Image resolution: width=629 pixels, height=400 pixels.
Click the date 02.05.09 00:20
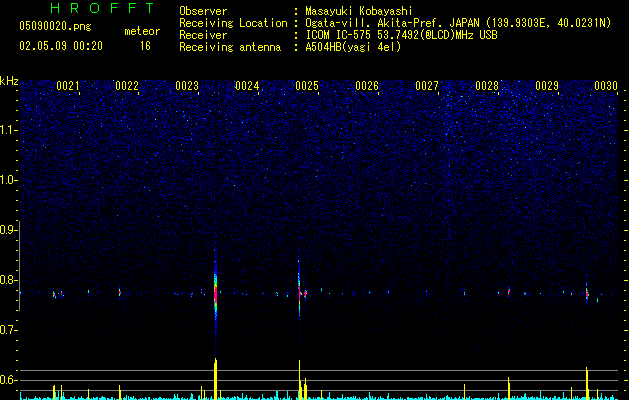(61, 46)
